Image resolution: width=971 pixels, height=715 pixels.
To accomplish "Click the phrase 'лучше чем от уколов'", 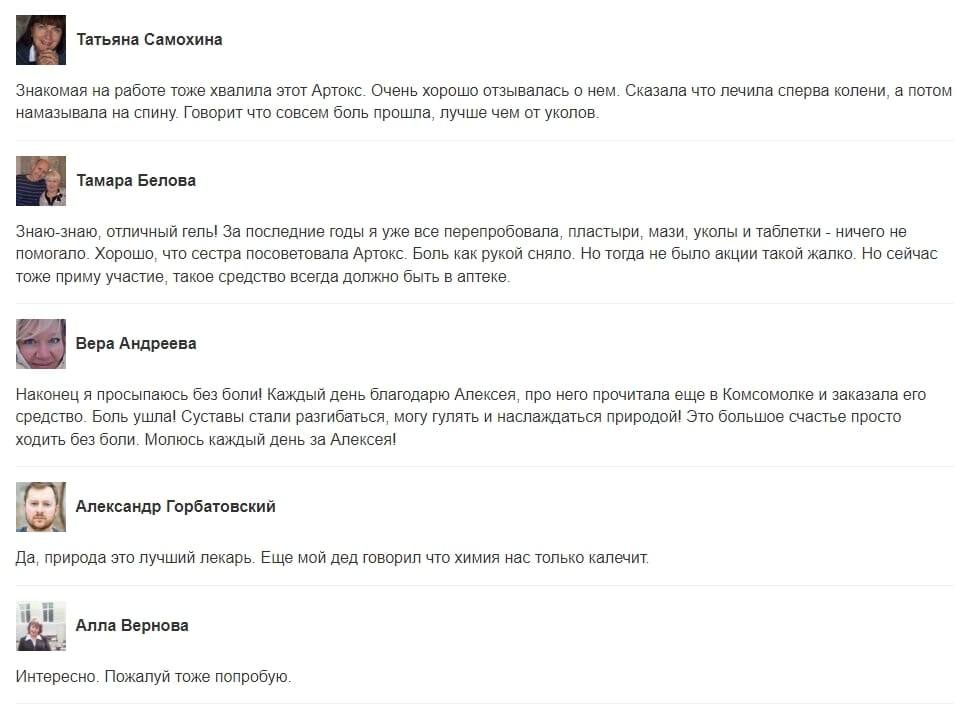I will pyautogui.click(x=519, y=113).
